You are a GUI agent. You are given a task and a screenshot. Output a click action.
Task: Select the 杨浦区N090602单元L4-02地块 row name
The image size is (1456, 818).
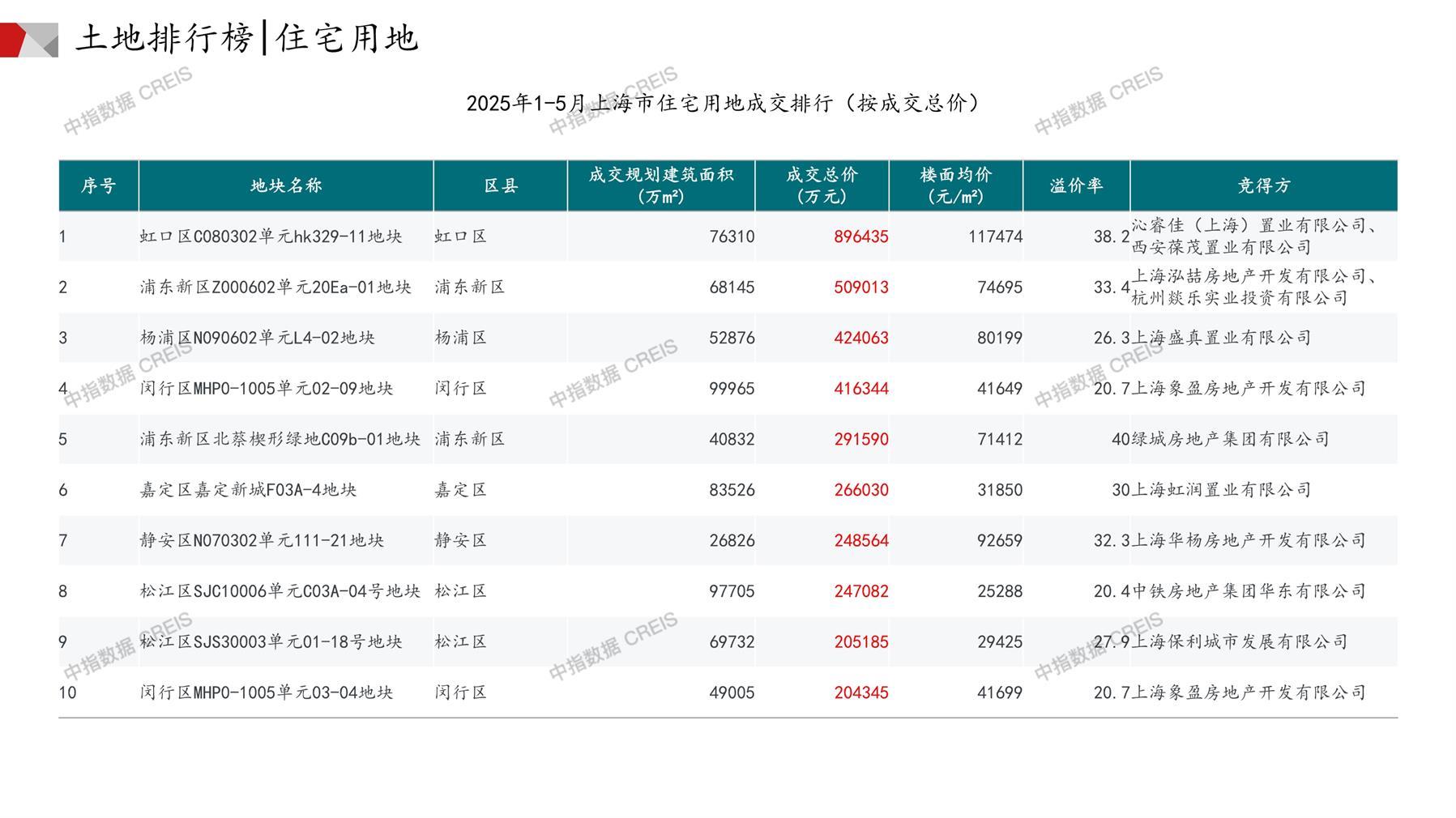(257, 338)
